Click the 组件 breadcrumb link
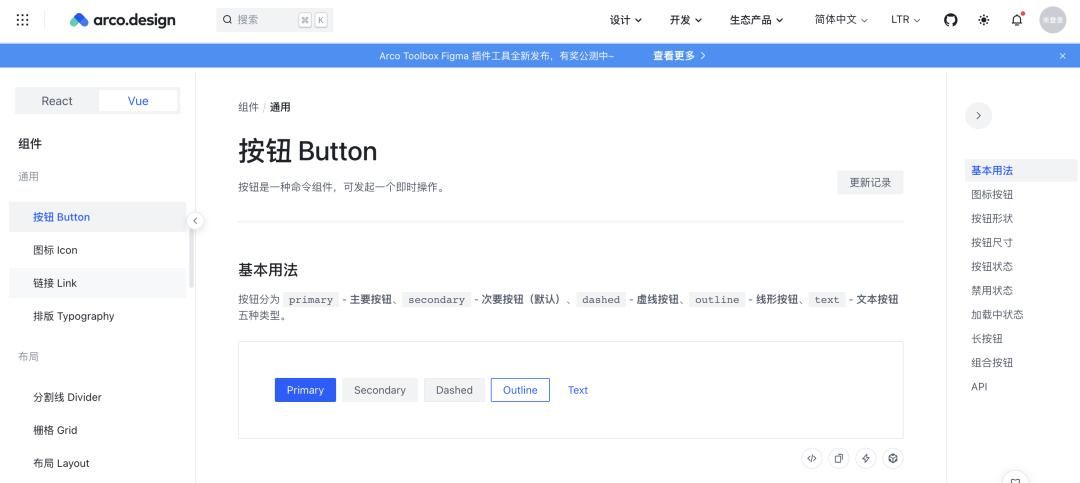The width and height of the screenshot is (1080, 483). click(248, 107)
